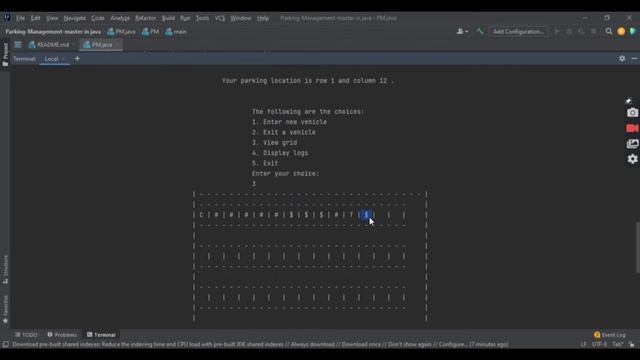Viewport: 640px width, 360px height.
Task: Open terminal panel settings gear
Action: pyautogui.click(x=622, y=59)
